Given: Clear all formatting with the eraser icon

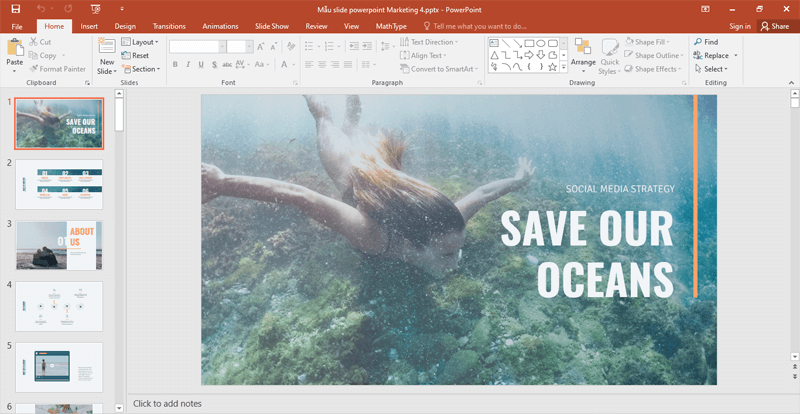Looking at the screenshot, I should (x=291, y=47).
